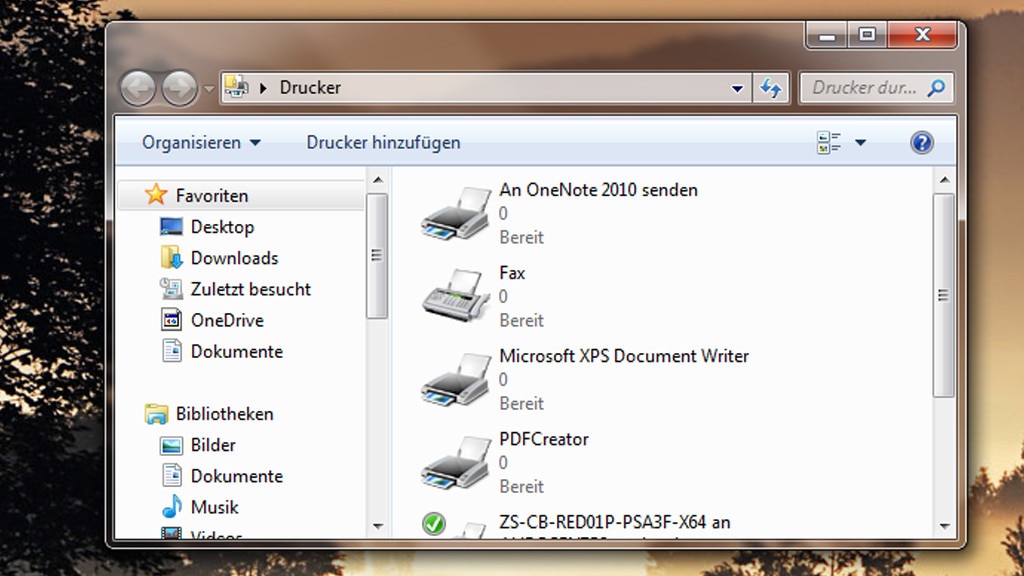Click the search magnifier icon
This screenshot has width=1024, height=576.
click(936, 88)
